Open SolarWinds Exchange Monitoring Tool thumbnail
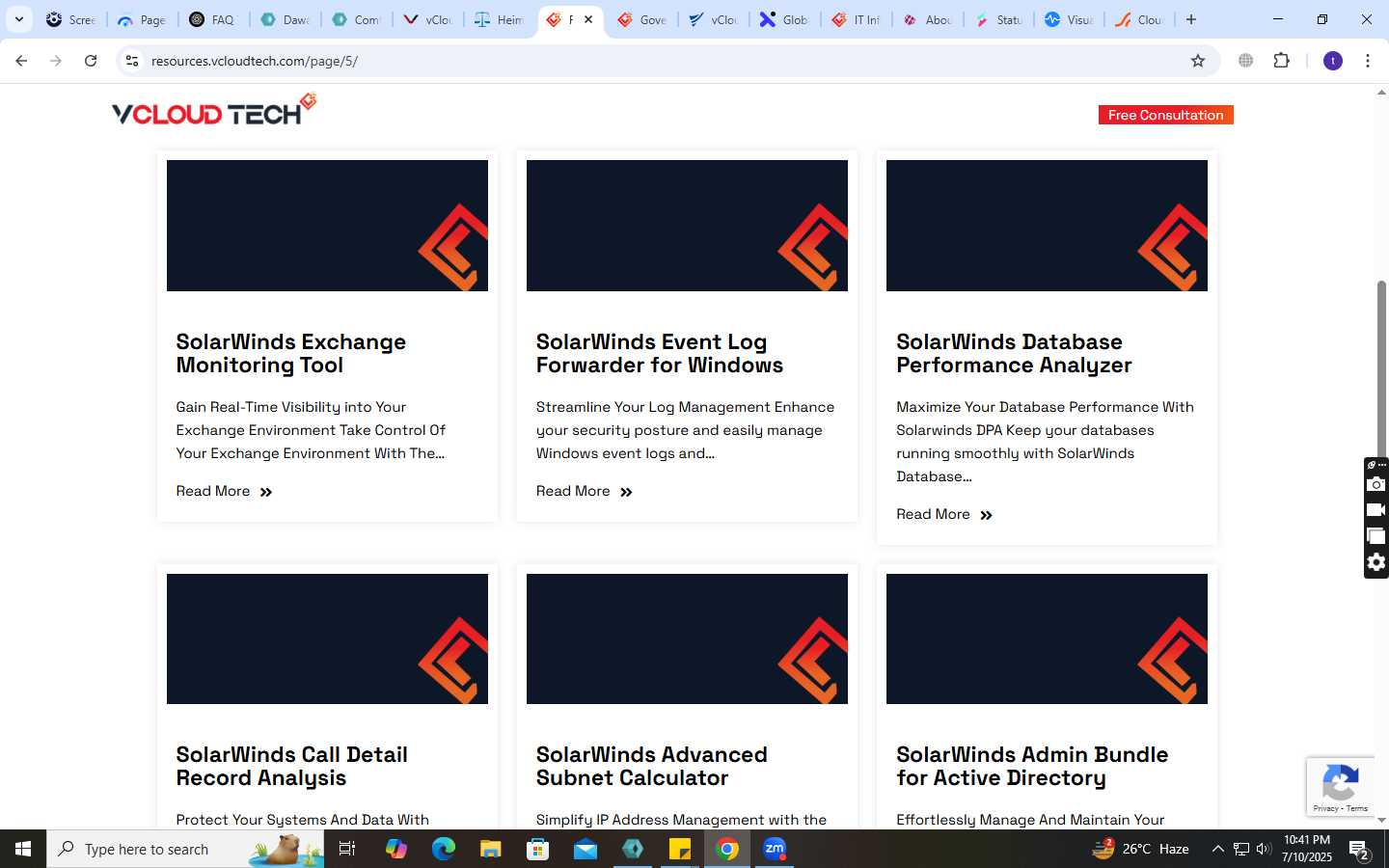This screenshot has height=868, width=1389. 327,226
